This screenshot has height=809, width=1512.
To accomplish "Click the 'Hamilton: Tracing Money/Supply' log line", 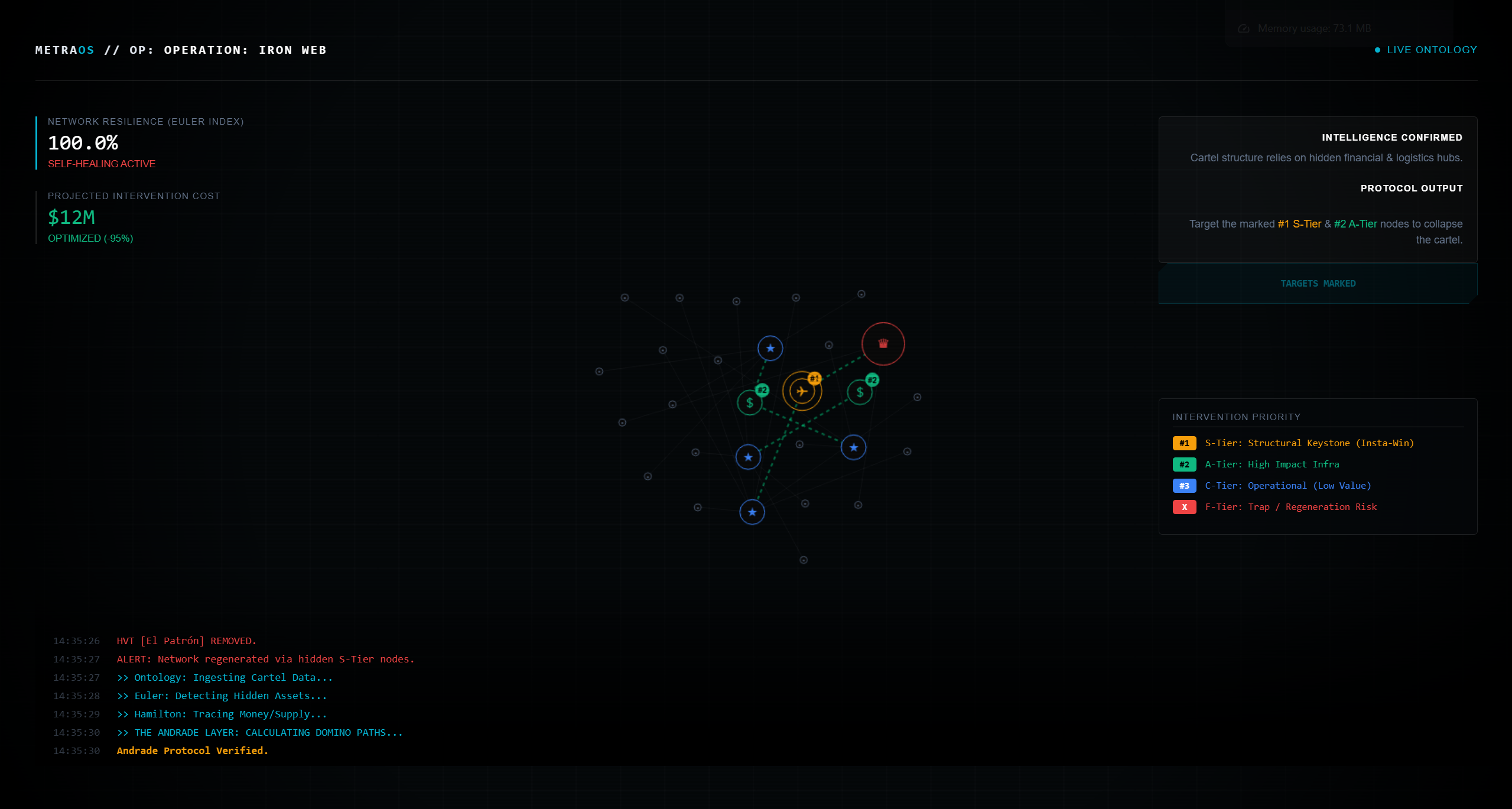I will click(x=222, y=714).
